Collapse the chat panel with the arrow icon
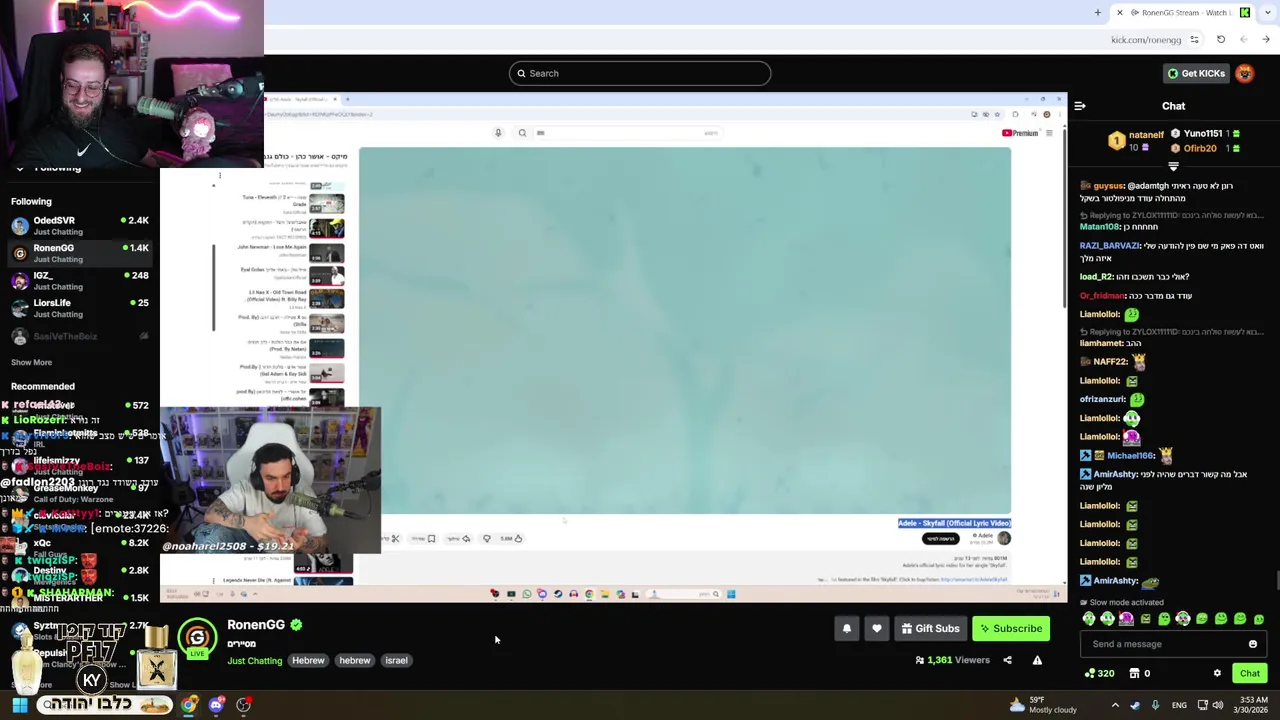The image size is (1280, 720). pos(1080,106)
